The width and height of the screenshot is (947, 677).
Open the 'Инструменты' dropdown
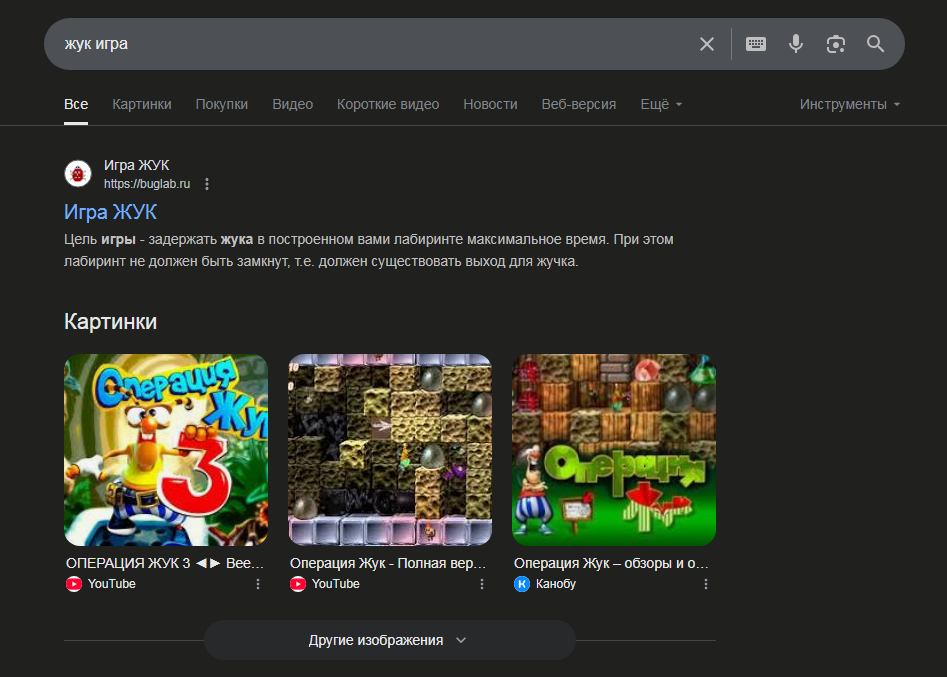[x=850, y=104]
